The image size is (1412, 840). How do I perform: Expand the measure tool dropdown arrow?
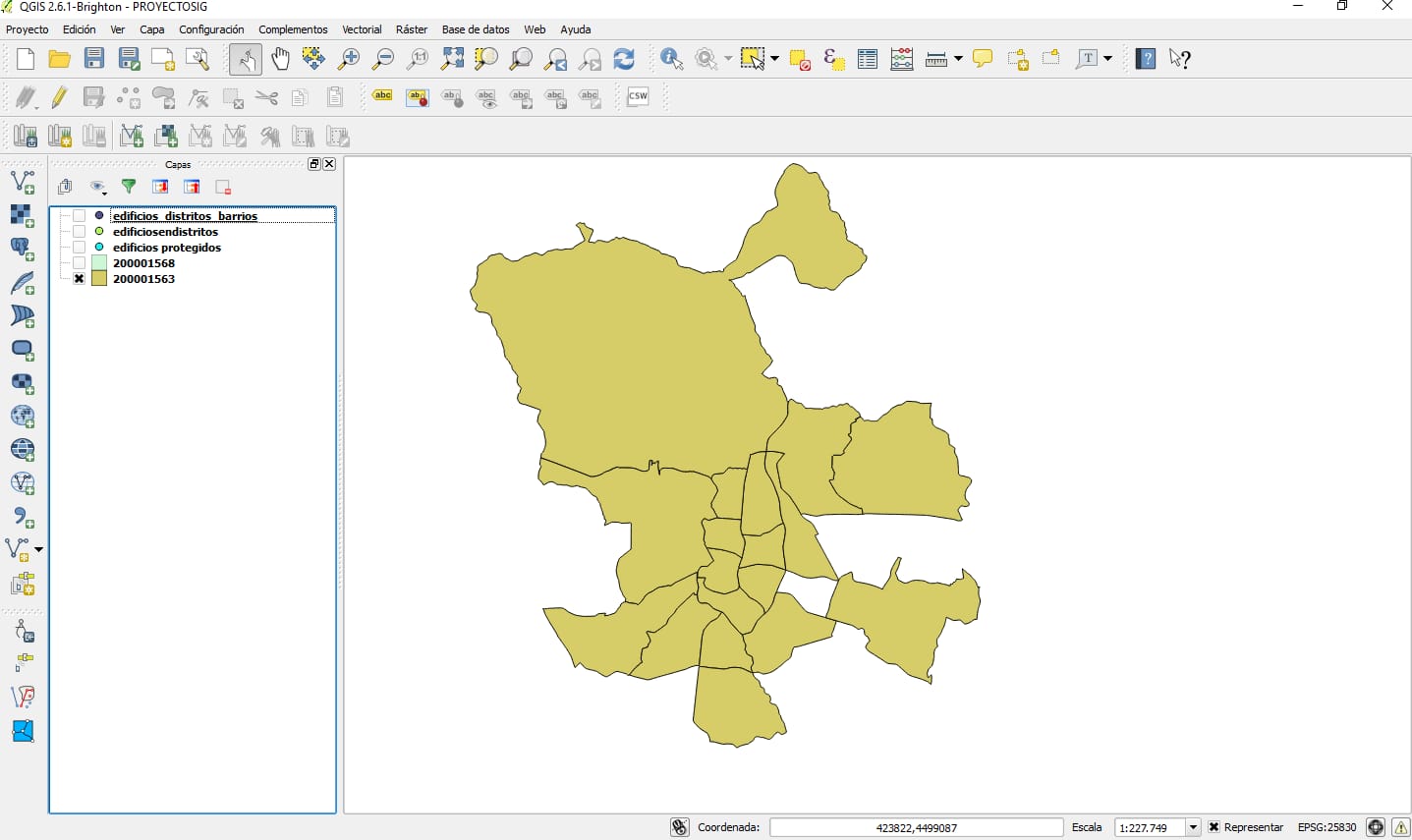958,59
